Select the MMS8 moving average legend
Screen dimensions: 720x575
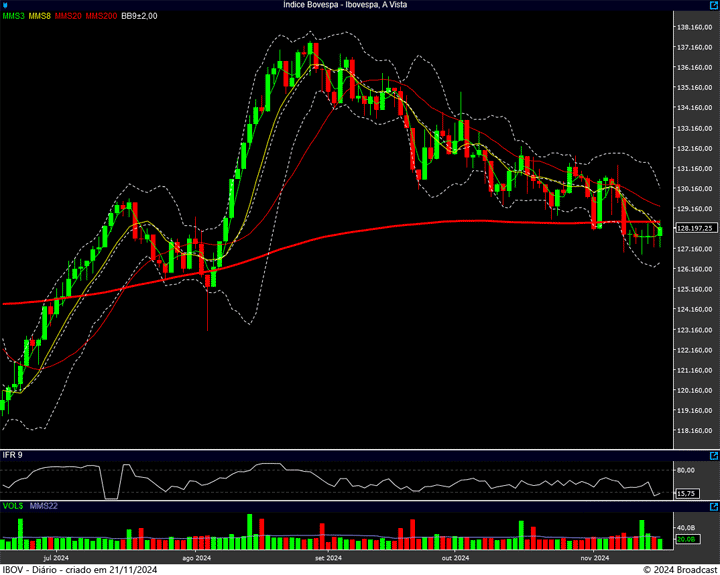[x=41, y=16]
